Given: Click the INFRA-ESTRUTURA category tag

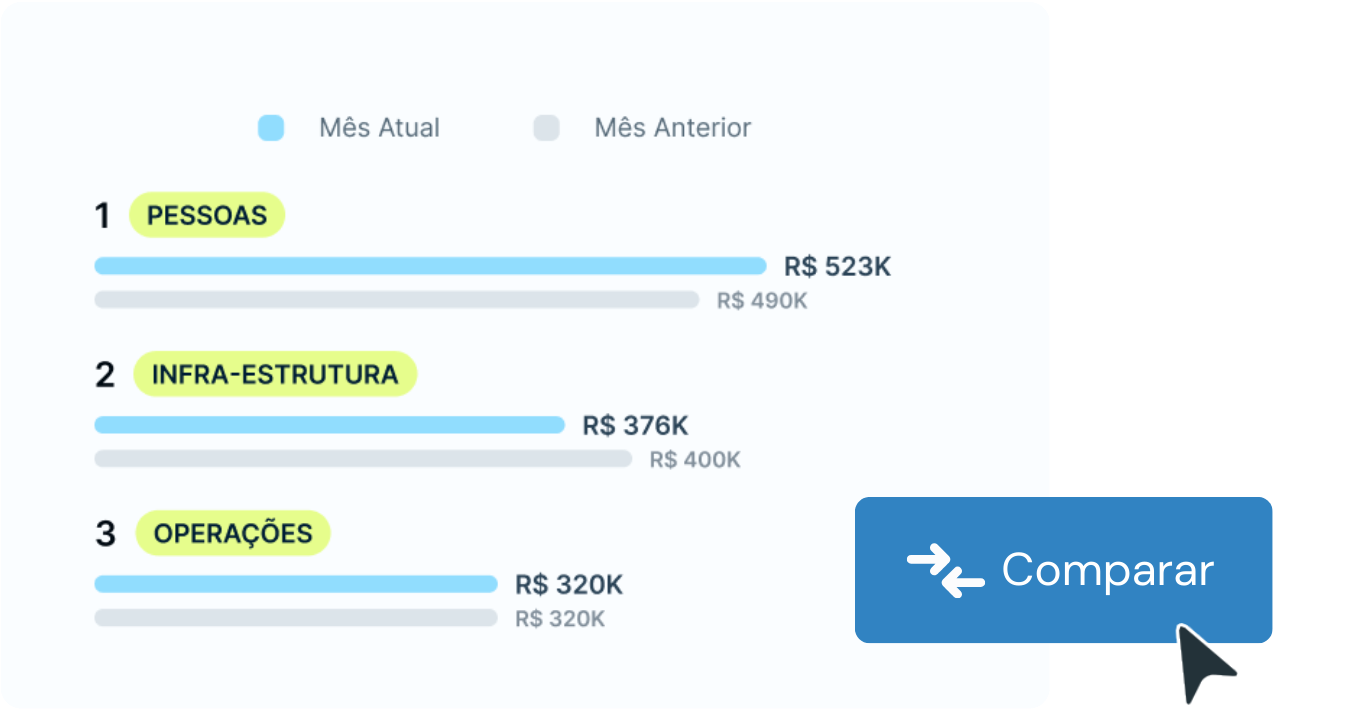Looking at the screenshot, I should point(275,374).
